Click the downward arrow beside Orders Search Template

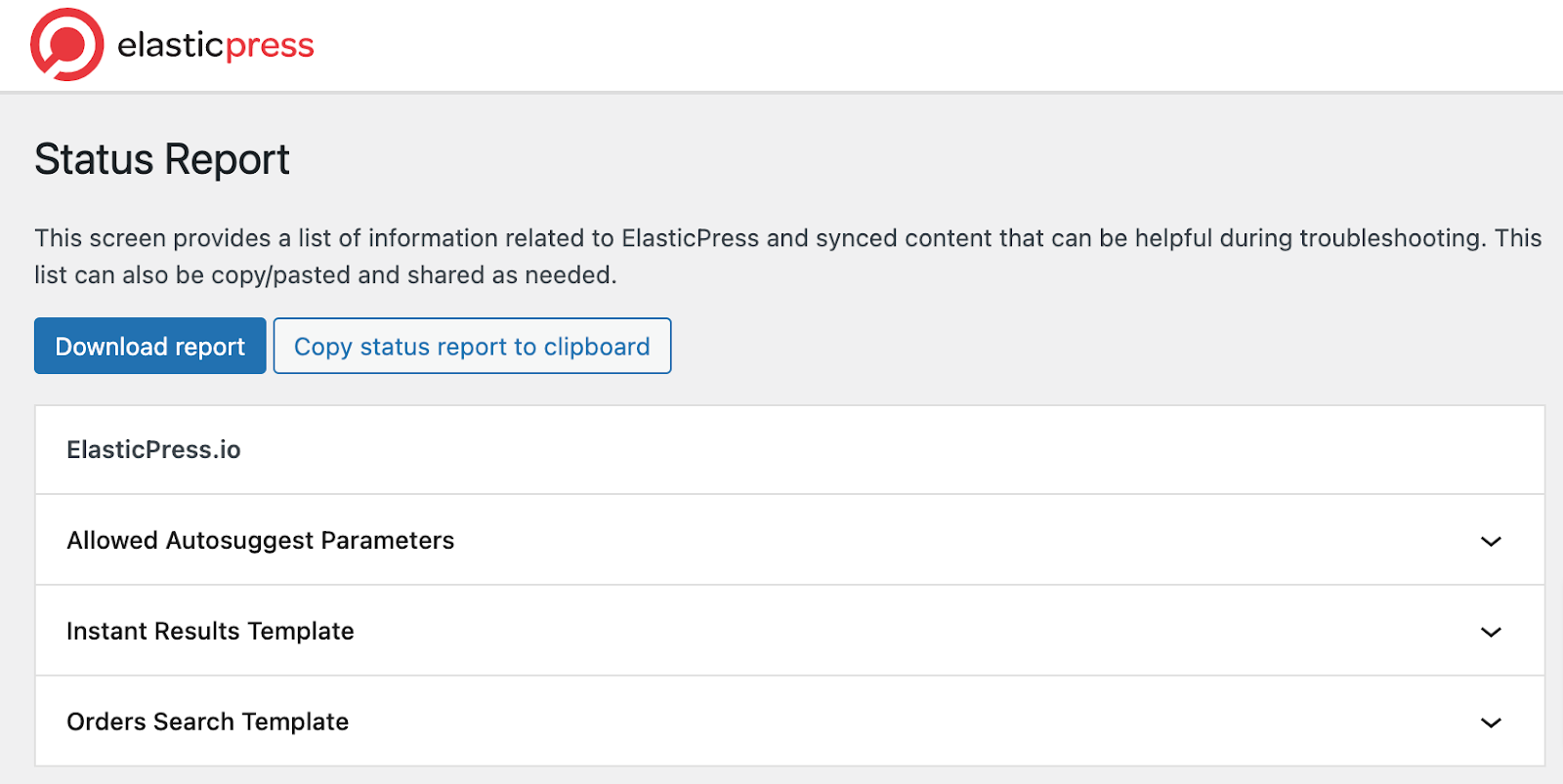click(x=1490, y=722)
